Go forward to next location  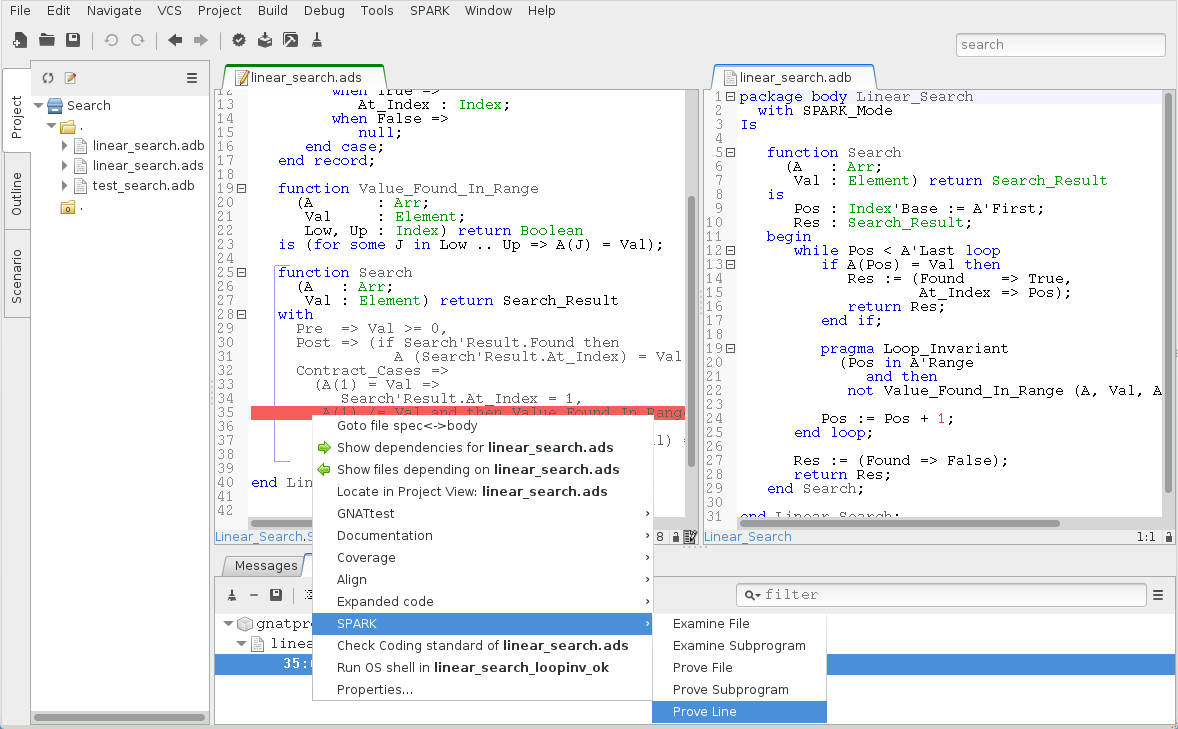[x=201, y=40]
